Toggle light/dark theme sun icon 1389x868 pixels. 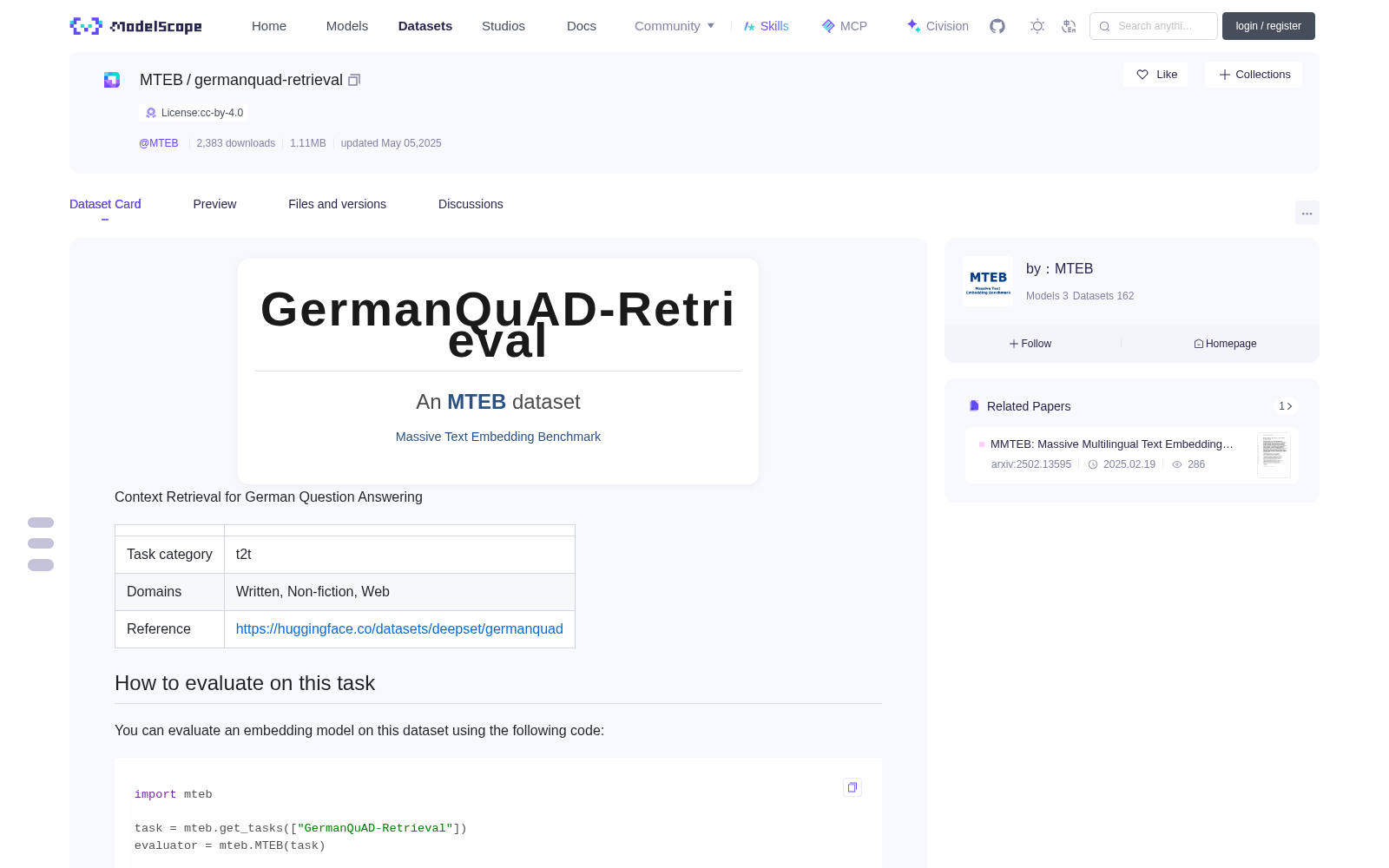point(1037,26)
